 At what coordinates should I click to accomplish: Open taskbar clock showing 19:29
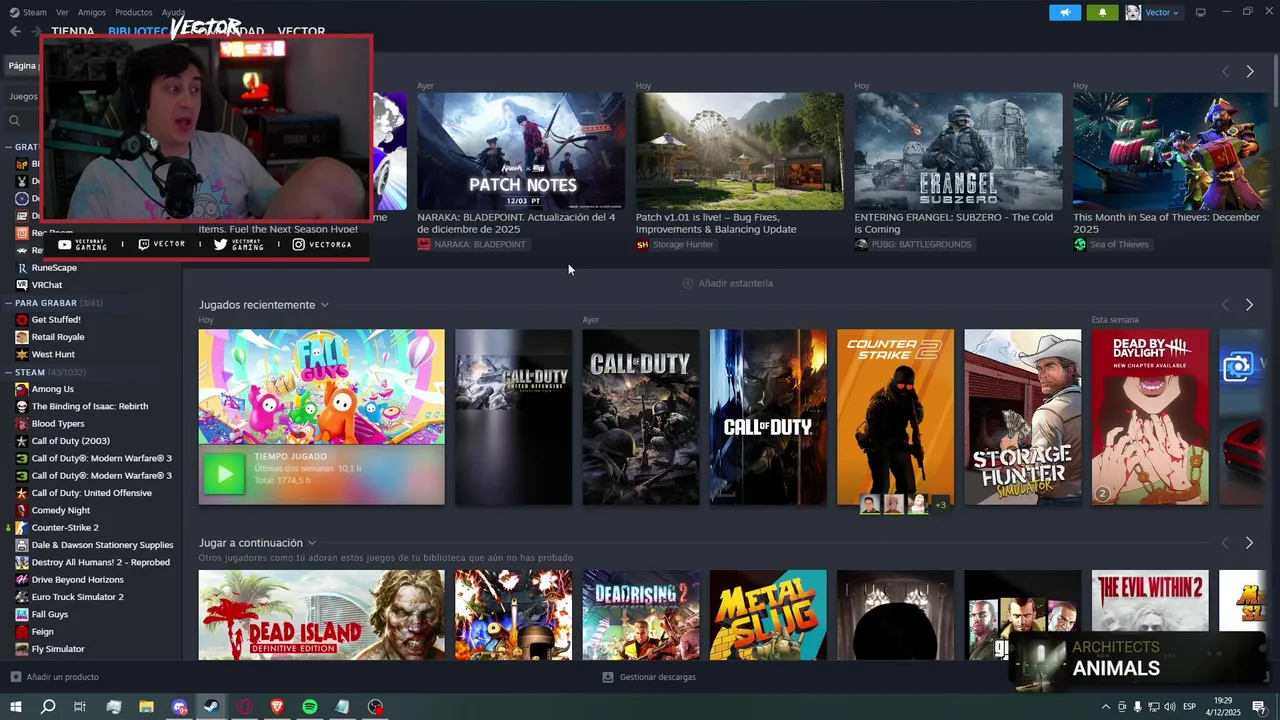tap(1224, 707)
